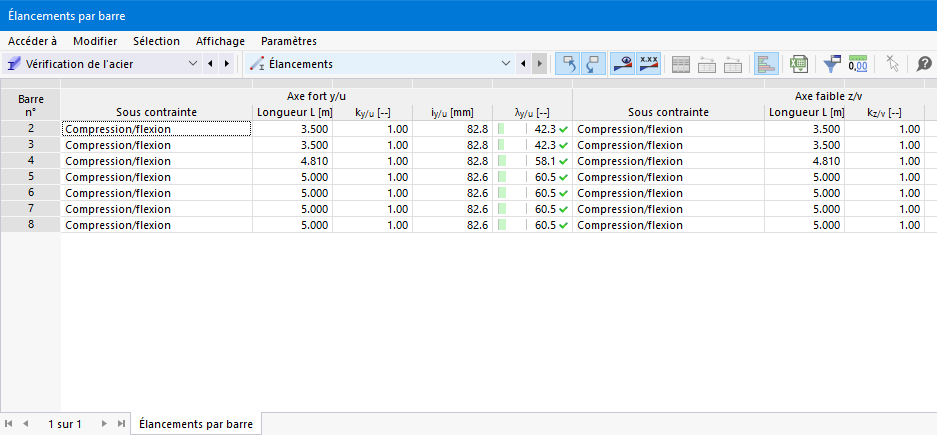Expand the Vérification de l'acier dropdown
Viewport: 937px width, 435px height.
[192, 63]
